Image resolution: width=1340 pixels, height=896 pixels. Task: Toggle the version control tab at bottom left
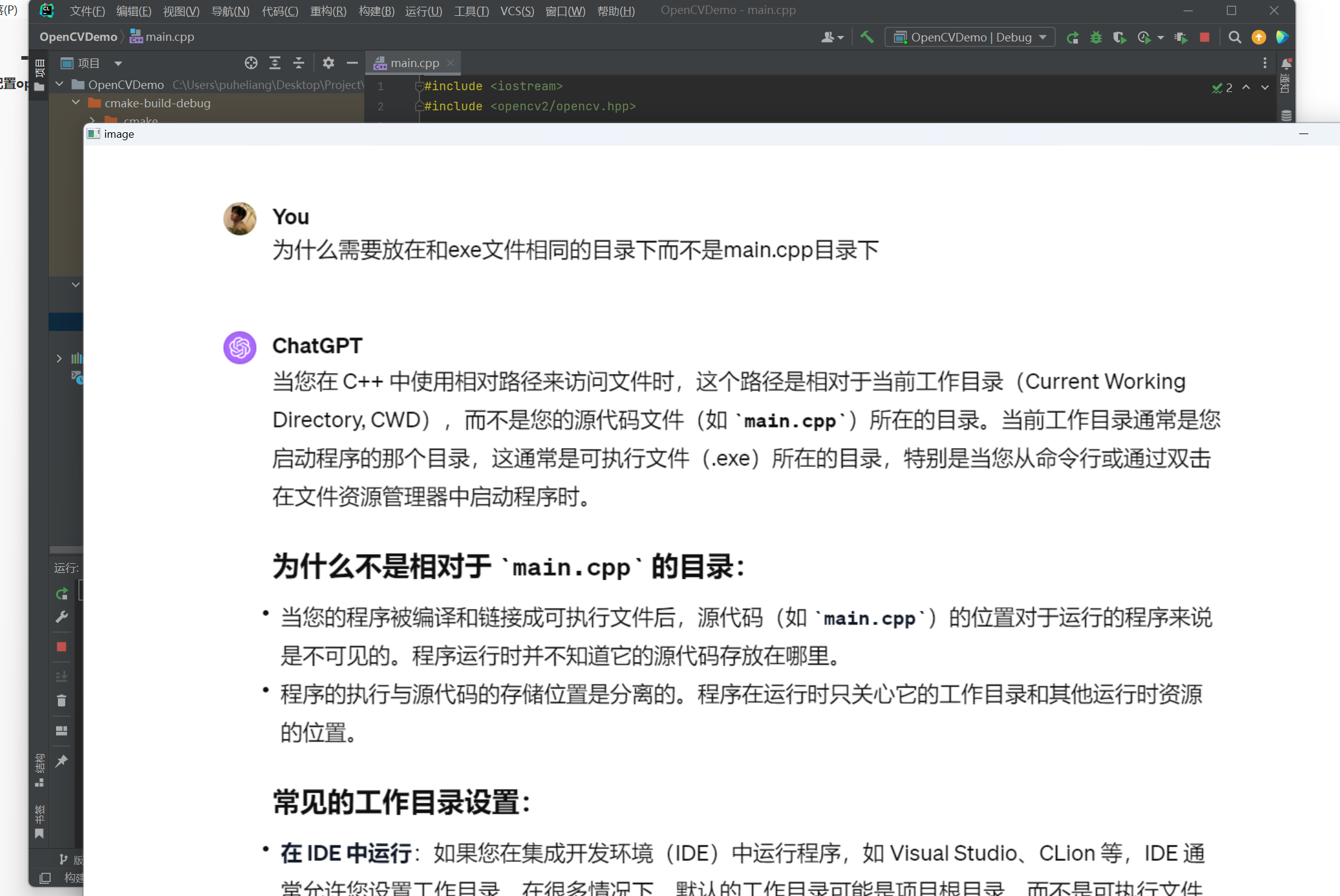[71, 860]
